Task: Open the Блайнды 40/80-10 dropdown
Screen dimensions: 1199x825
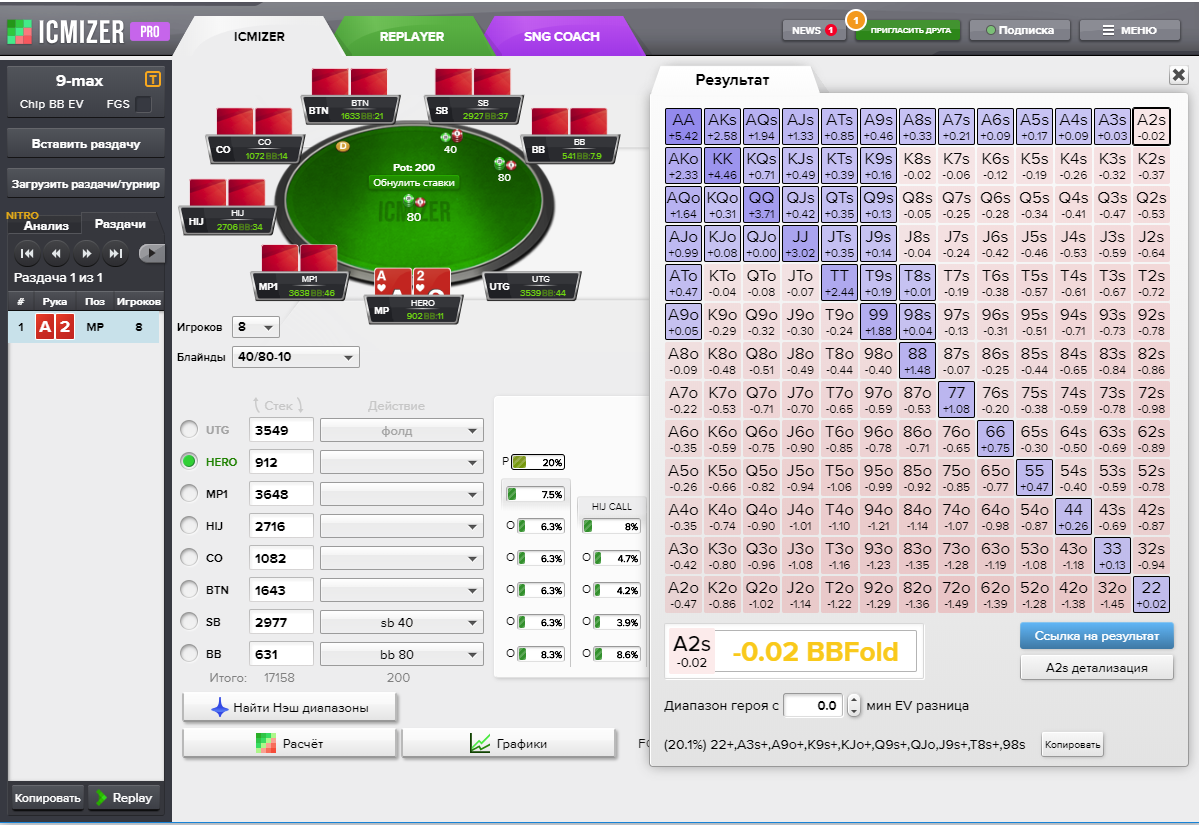Action: click(x=296, y=357)
